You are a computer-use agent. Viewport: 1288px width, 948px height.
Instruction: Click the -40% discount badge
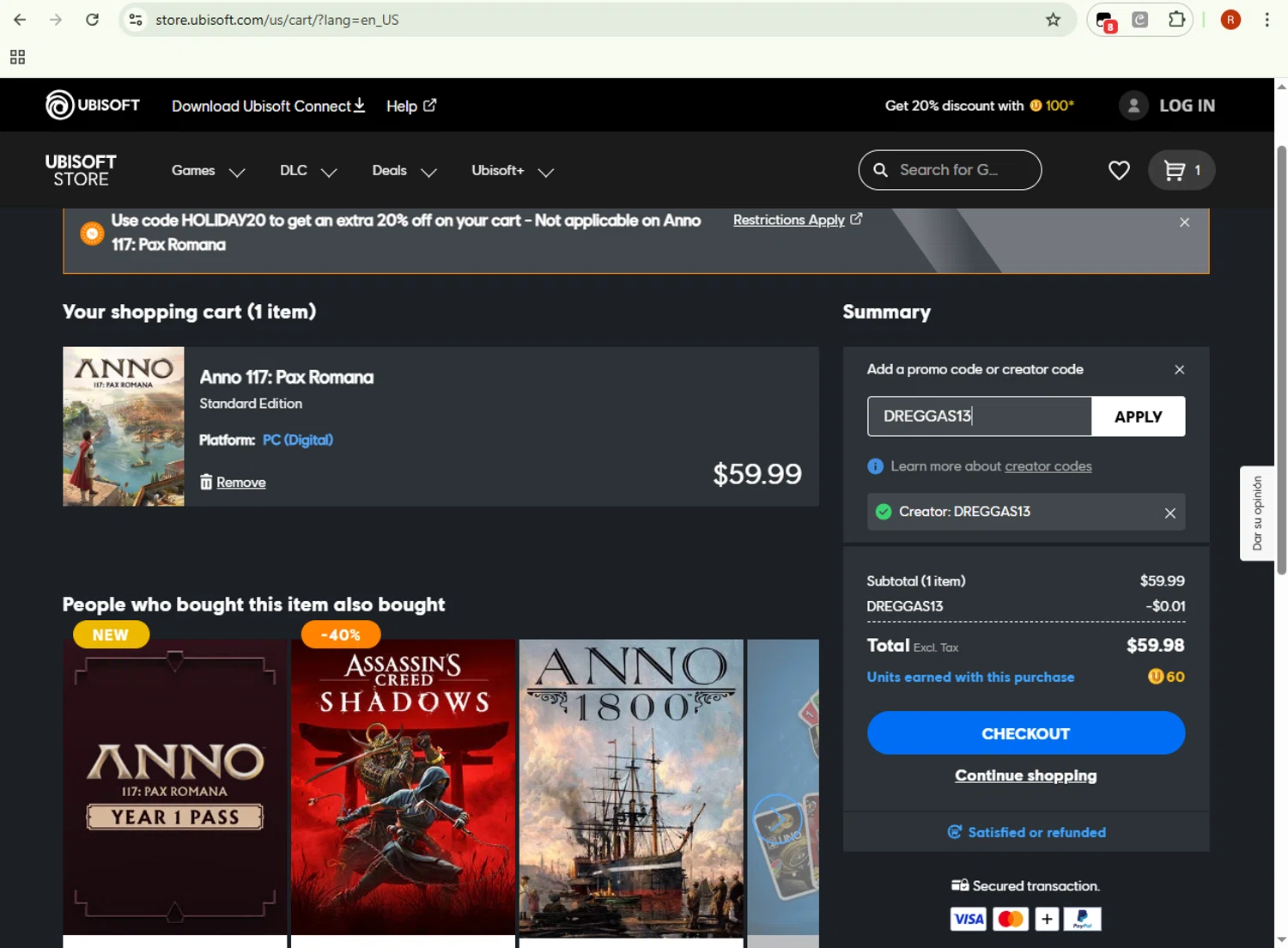point(340,635)
